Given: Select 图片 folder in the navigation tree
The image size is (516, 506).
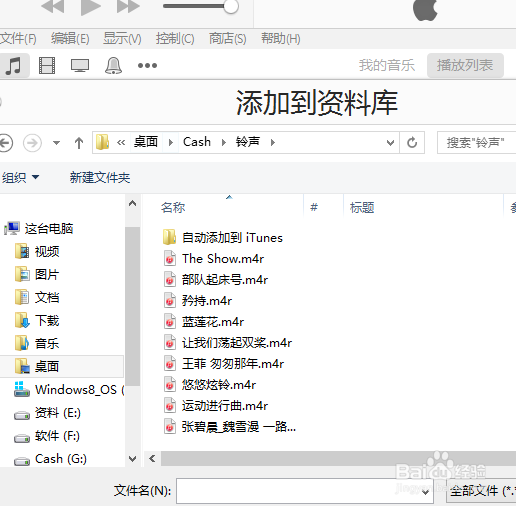Looking at the screenshot, I should click(37, 275).
